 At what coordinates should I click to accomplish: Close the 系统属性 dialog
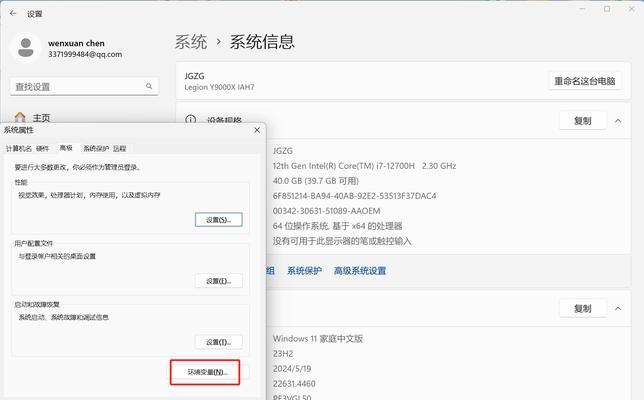257,130
